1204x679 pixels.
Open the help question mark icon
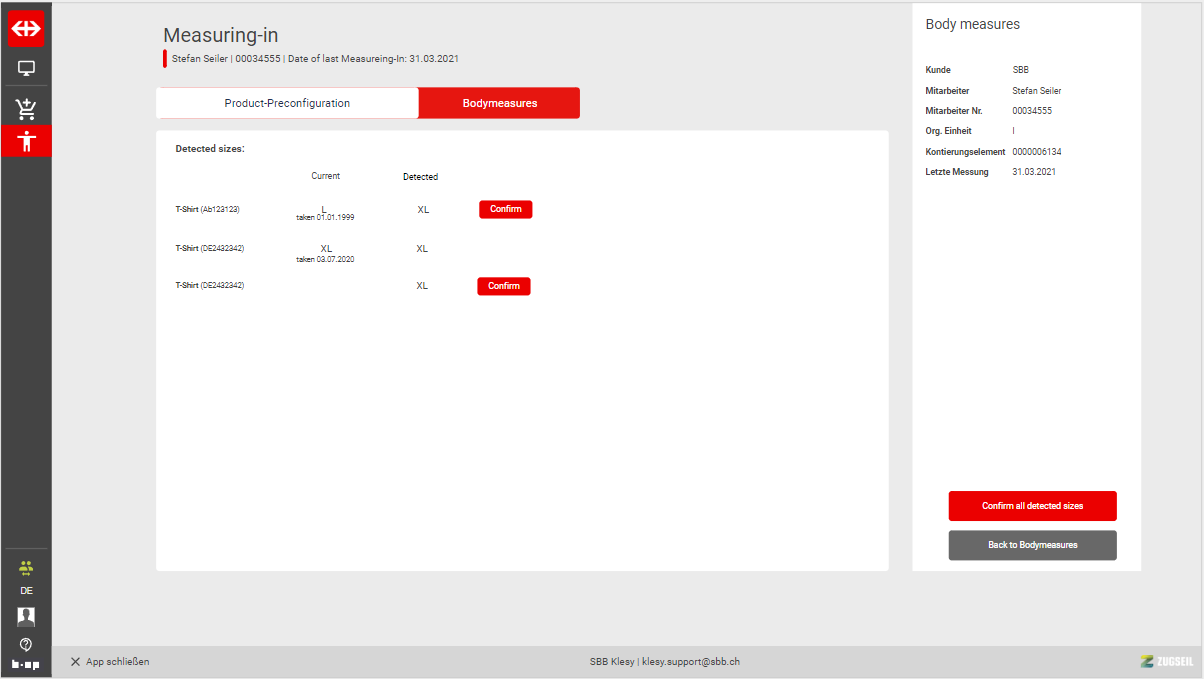click(26, 643)
